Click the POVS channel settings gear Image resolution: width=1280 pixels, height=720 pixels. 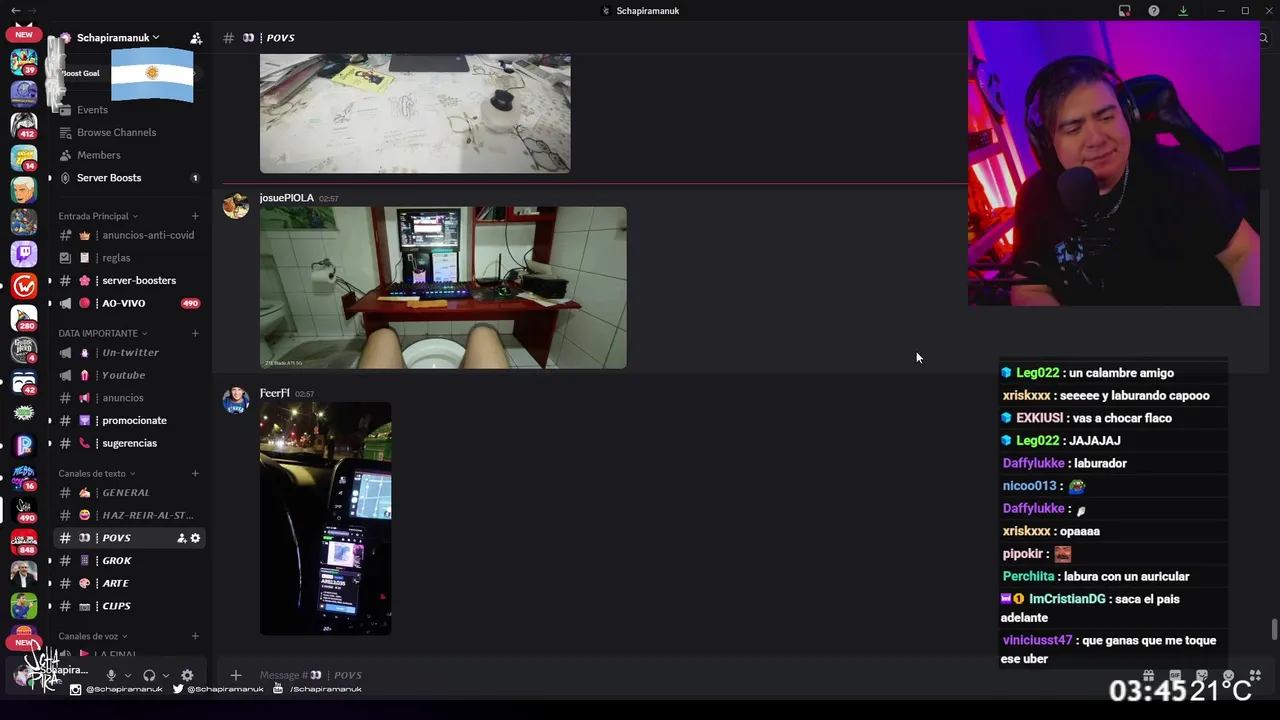195,538
